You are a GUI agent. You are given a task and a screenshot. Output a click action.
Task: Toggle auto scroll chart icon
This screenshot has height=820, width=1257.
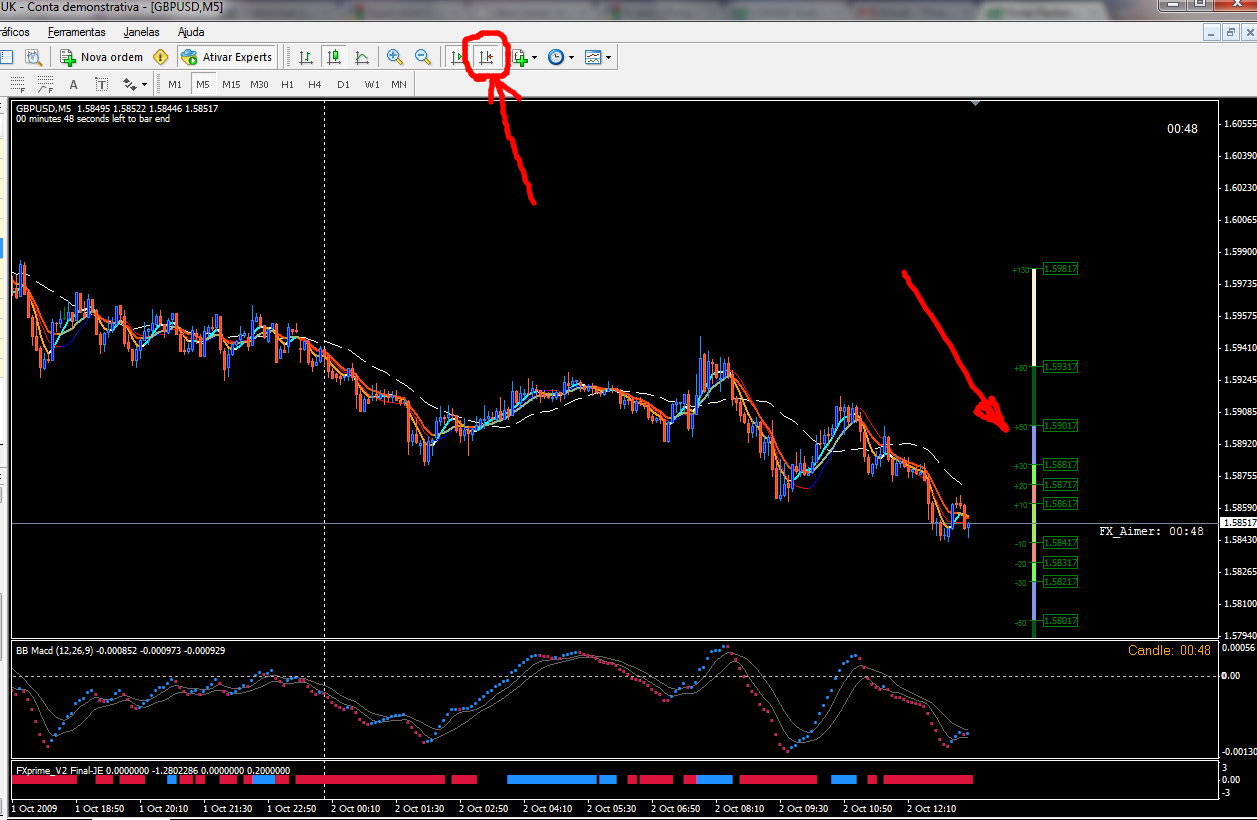[x=458, y=57]
